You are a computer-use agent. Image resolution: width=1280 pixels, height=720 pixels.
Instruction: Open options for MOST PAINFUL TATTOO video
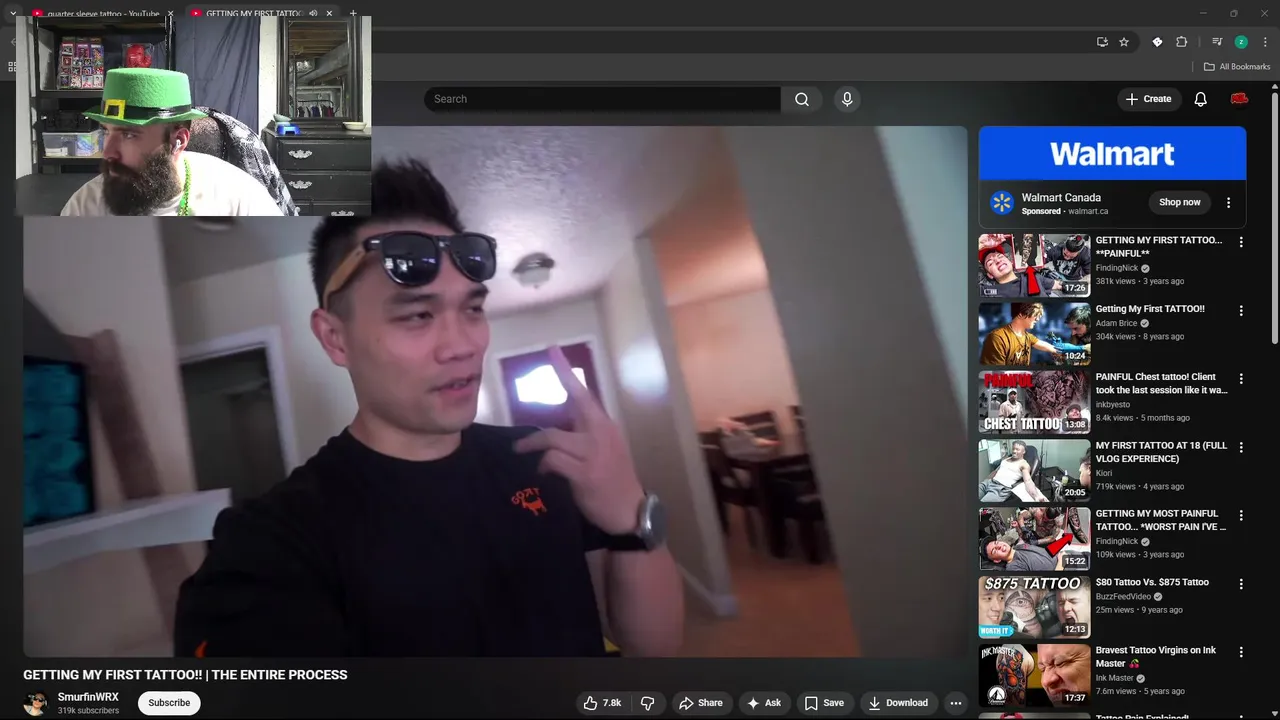point(1241,515)
